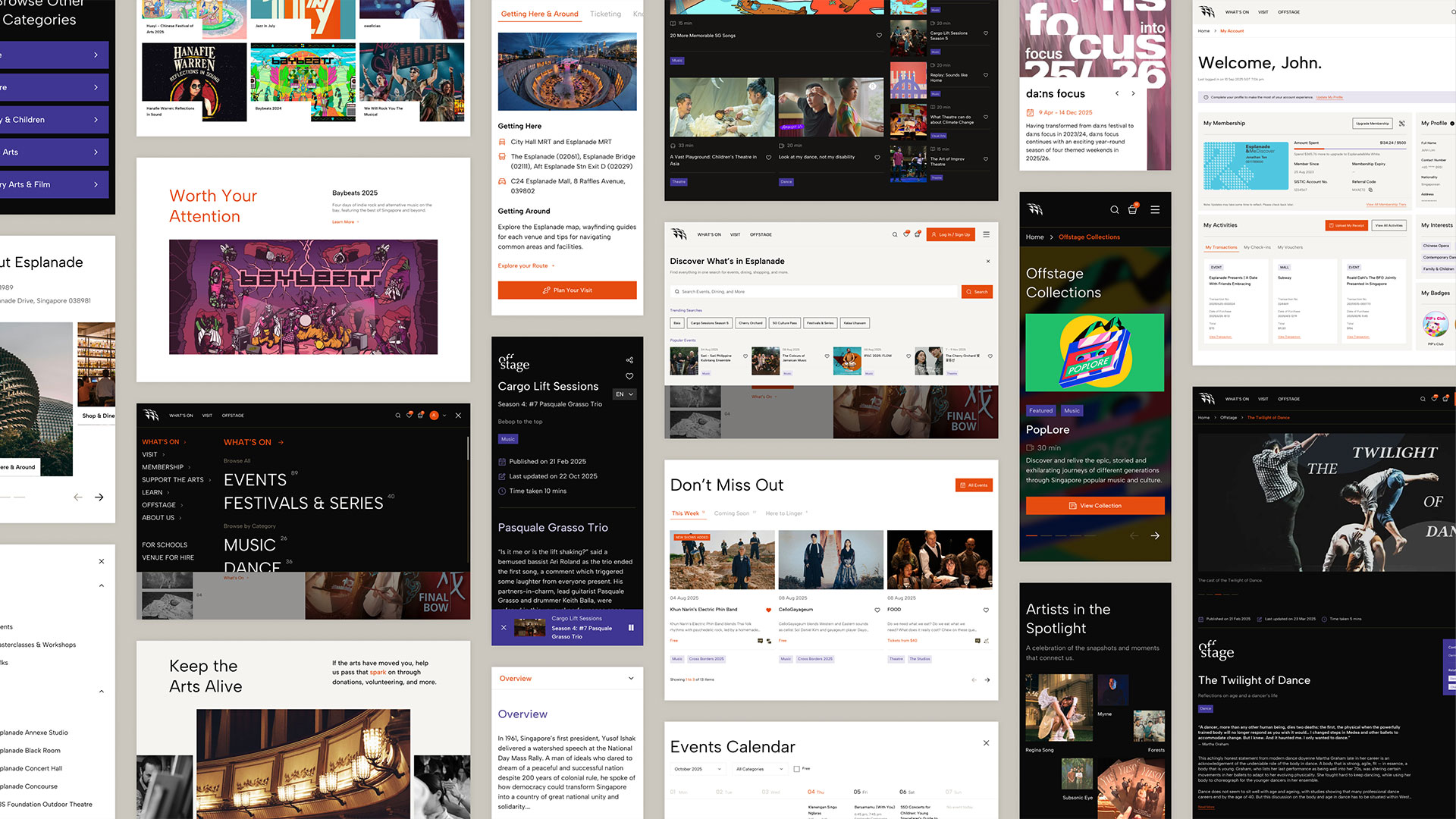Click orange user avatar in mega menu header
The width and height of the screenshot is (1456, 819).
(x=434, y=416)
